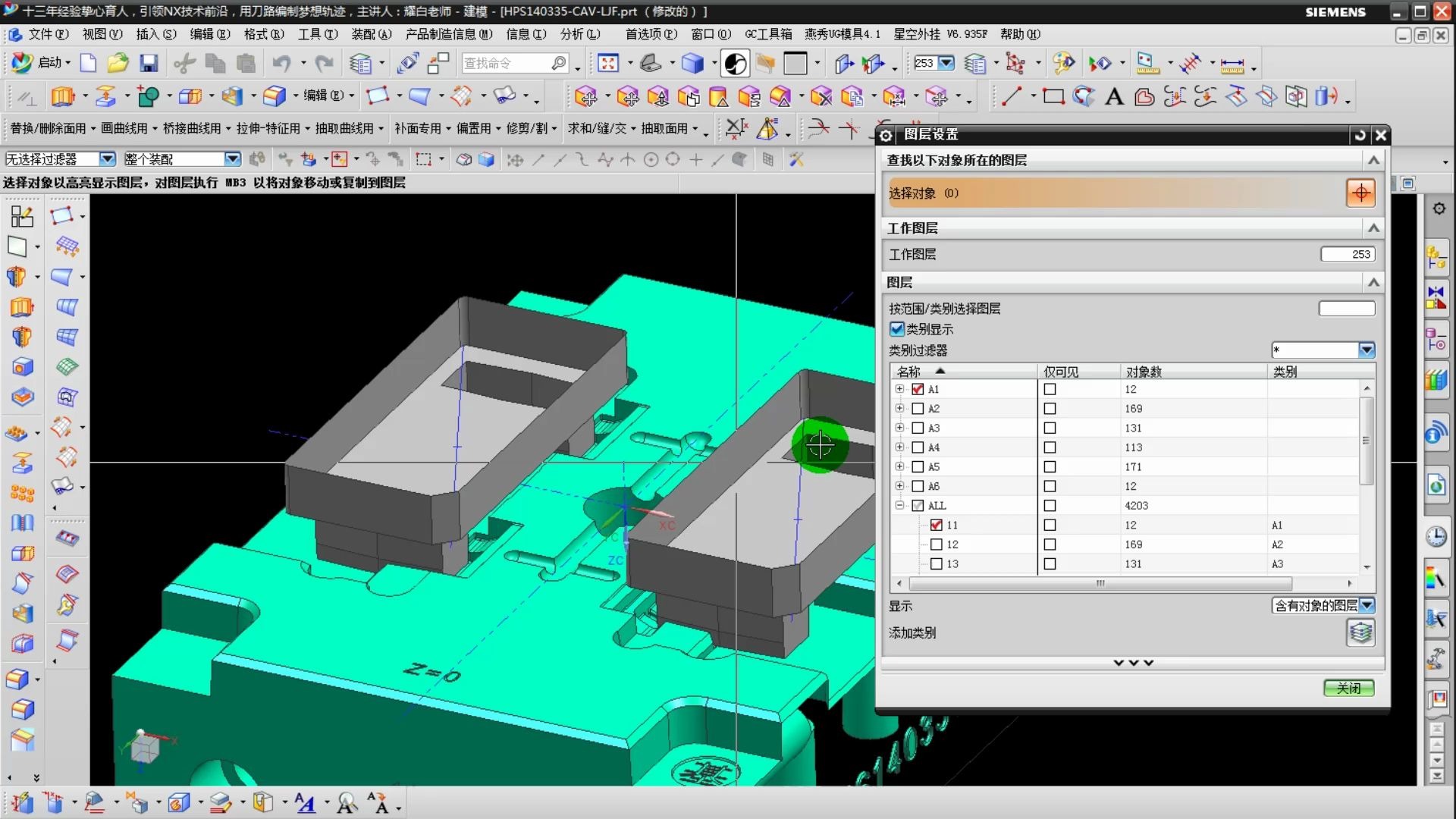Enable the A2 layer category checkbox
The image size is (1456, 819).
point(918,409)
